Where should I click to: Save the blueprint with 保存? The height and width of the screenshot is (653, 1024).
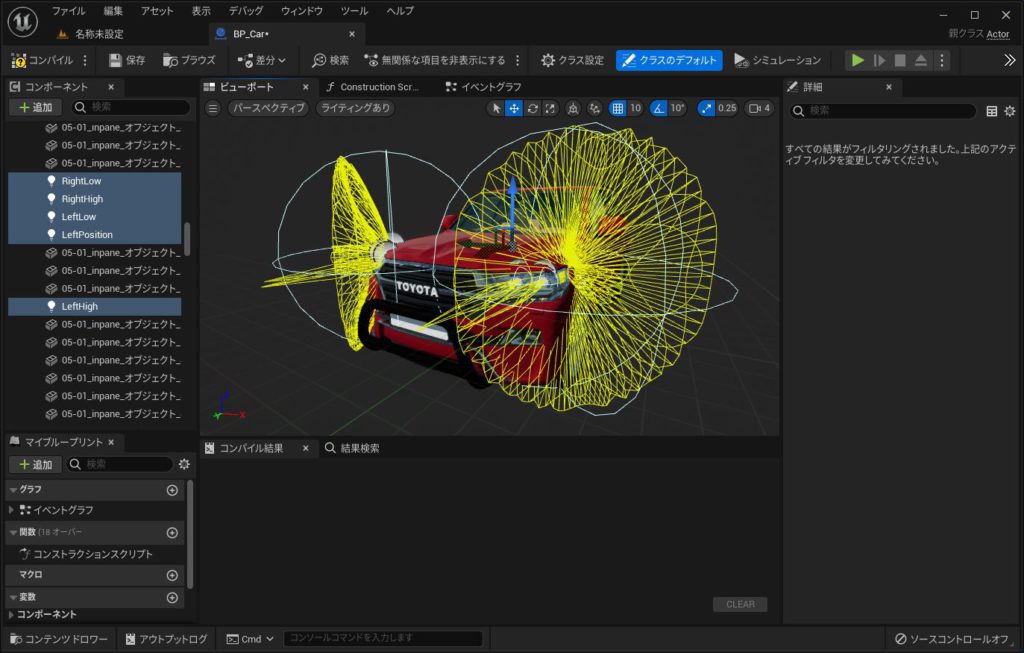click(127, 61)
